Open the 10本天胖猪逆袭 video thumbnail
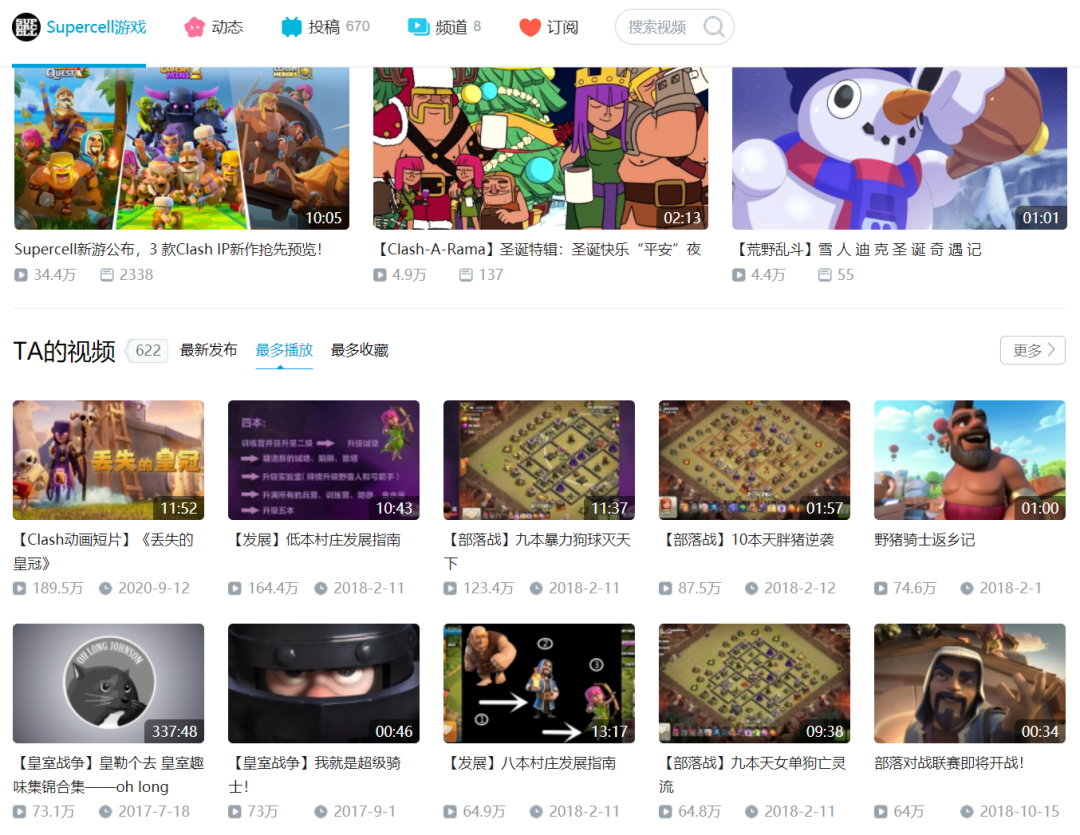Image resolution: width=1080 pixels, height=835 pixels. point(754,460)
